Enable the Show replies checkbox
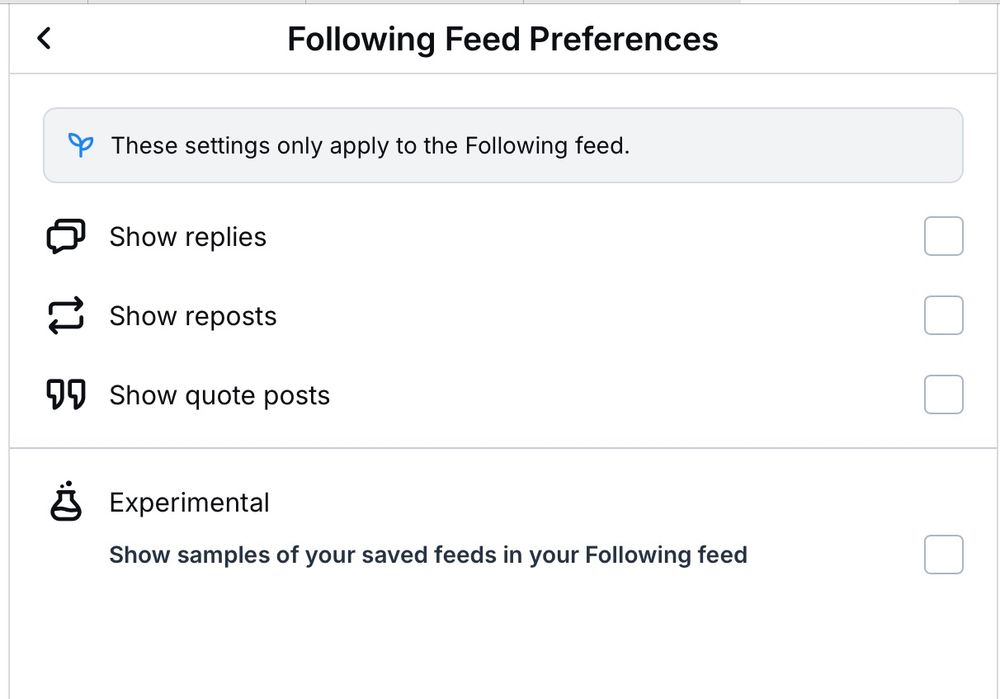 943,236
